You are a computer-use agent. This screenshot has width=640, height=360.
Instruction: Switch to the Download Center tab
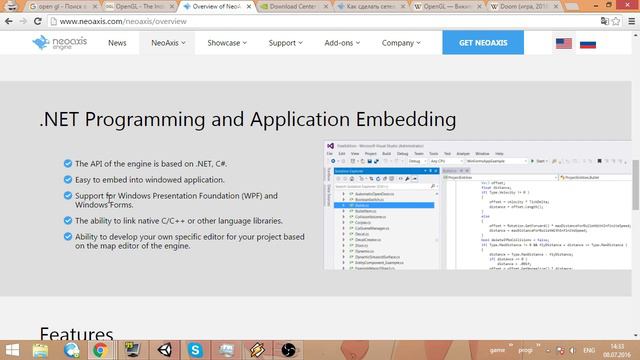pyautogui.click(x=294, y=7)
